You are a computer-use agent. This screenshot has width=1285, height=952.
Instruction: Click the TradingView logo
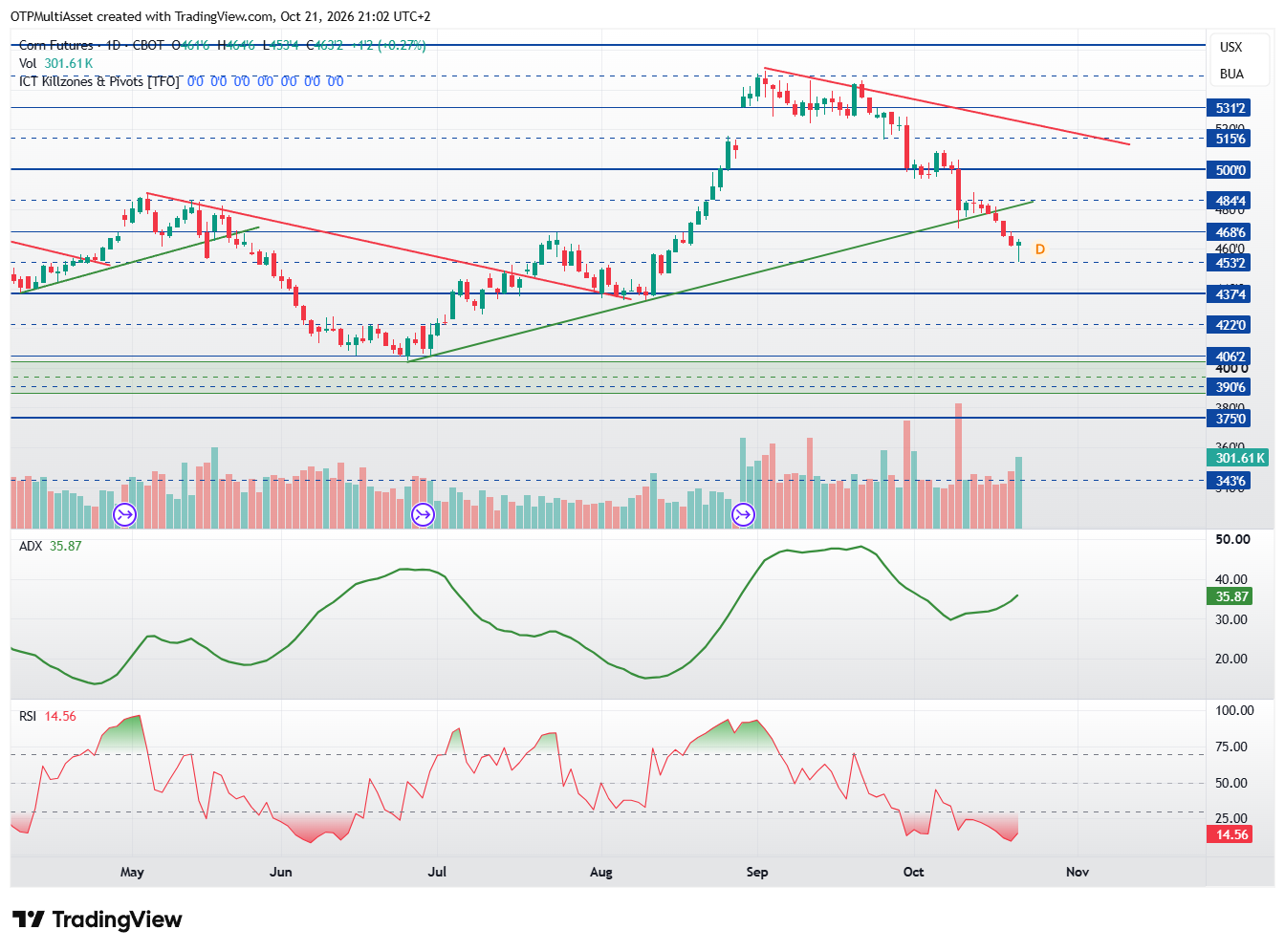(98, 920)
